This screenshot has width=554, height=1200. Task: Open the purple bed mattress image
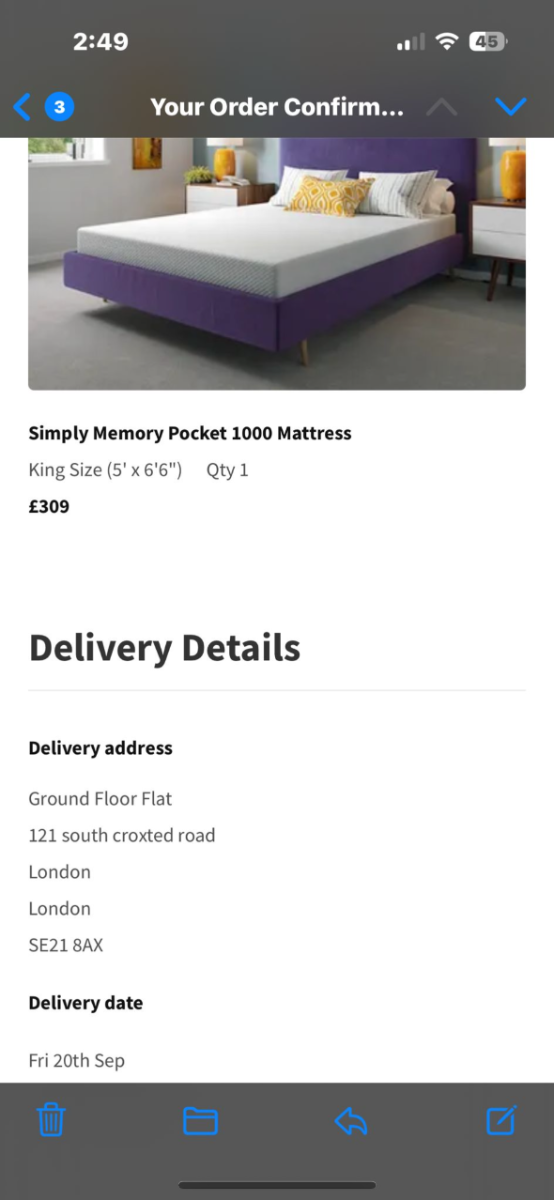(277, 264)
